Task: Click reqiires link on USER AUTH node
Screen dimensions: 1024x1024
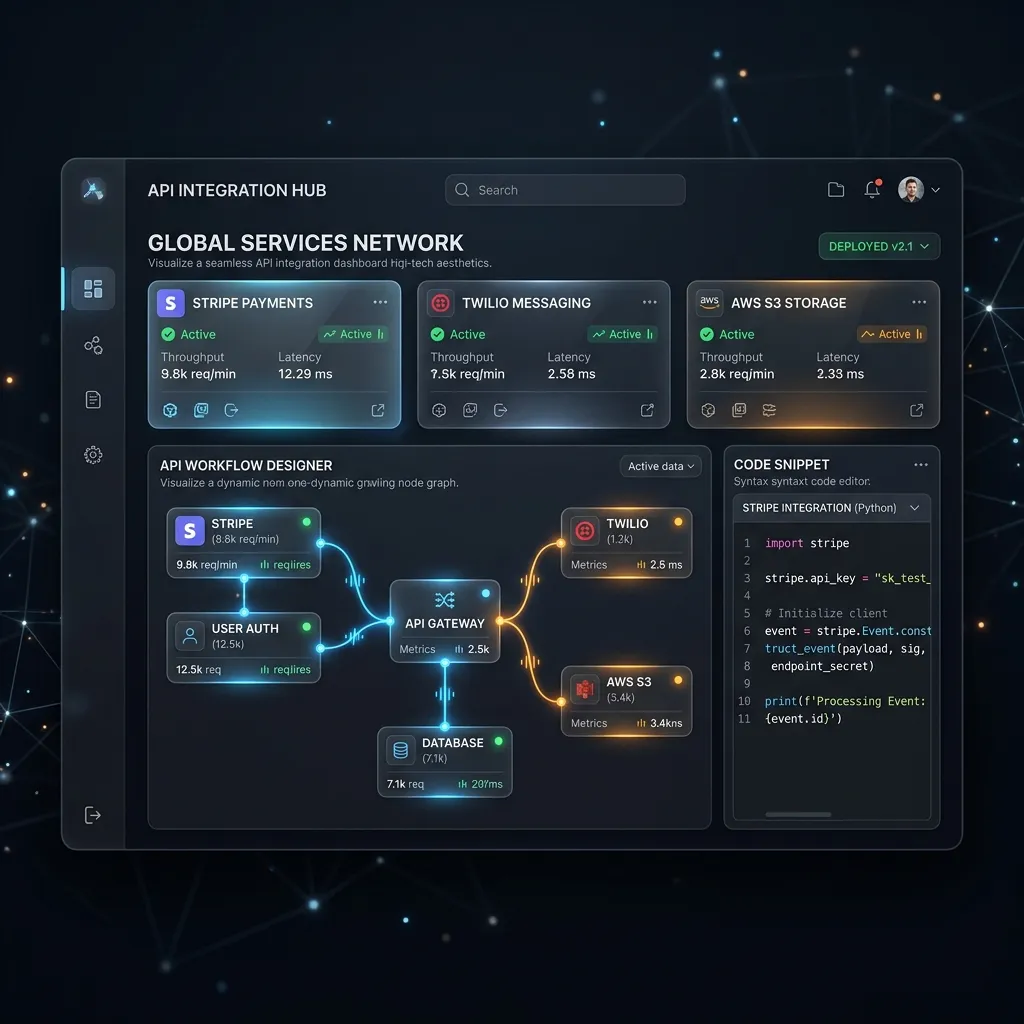Action: [285, 669]
